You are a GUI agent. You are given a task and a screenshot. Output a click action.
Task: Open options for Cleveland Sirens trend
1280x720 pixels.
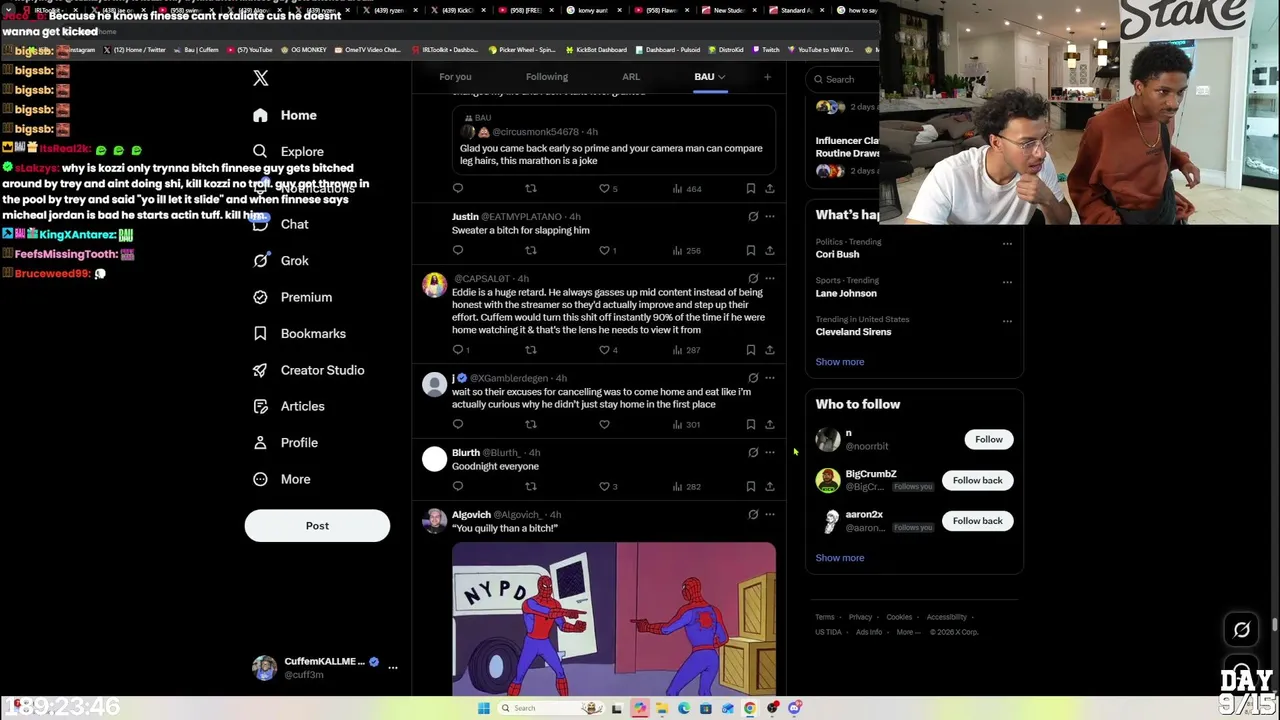(x=1007, y=321)
